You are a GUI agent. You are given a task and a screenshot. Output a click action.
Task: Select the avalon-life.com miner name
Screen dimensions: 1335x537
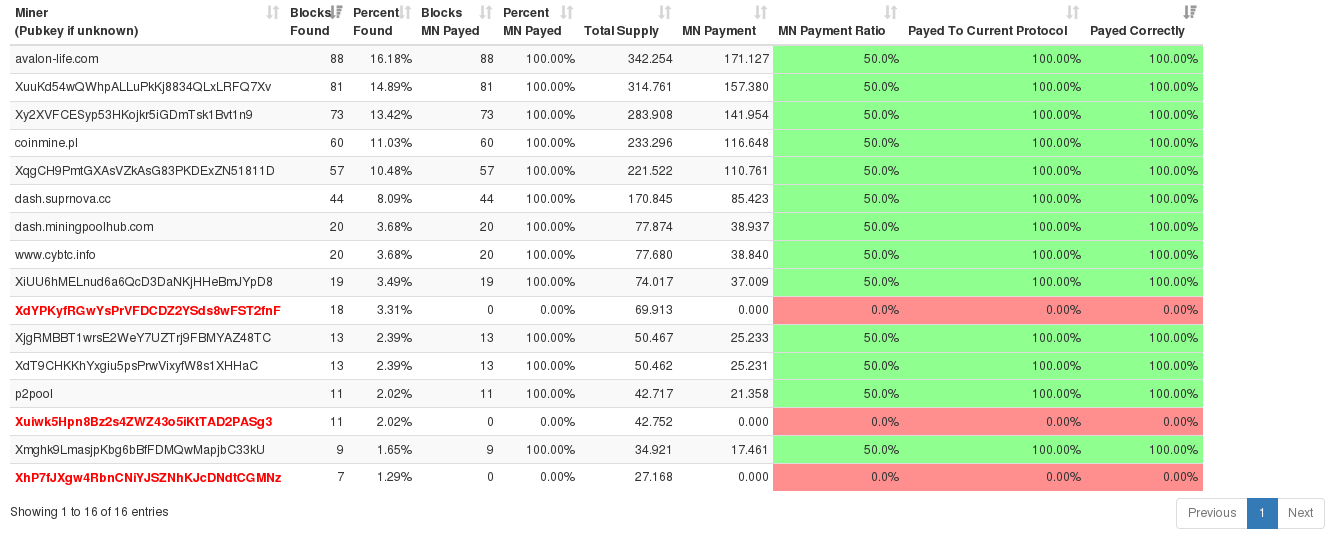tap(56, 59)
